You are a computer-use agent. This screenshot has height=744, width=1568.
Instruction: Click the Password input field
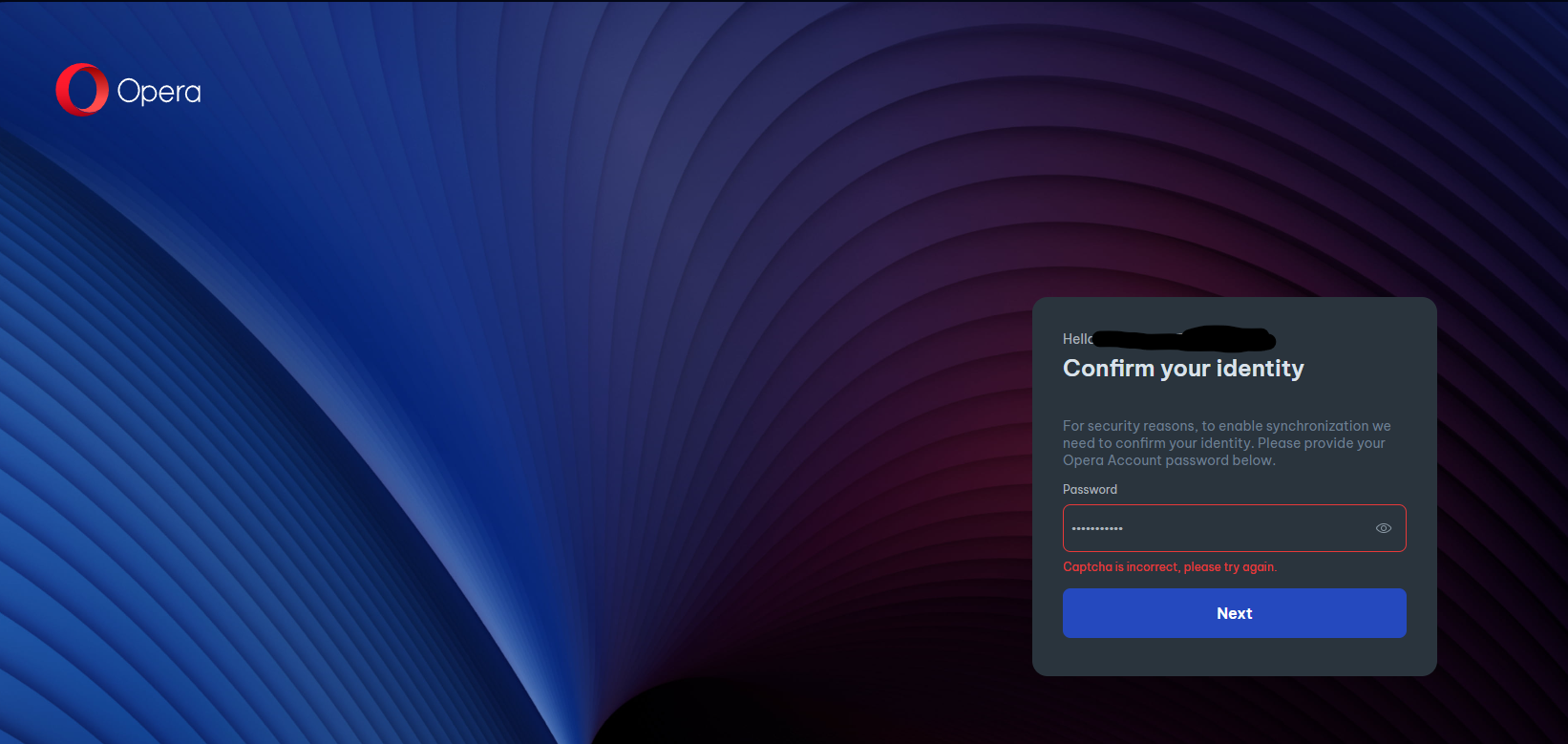coord(1234,528)
